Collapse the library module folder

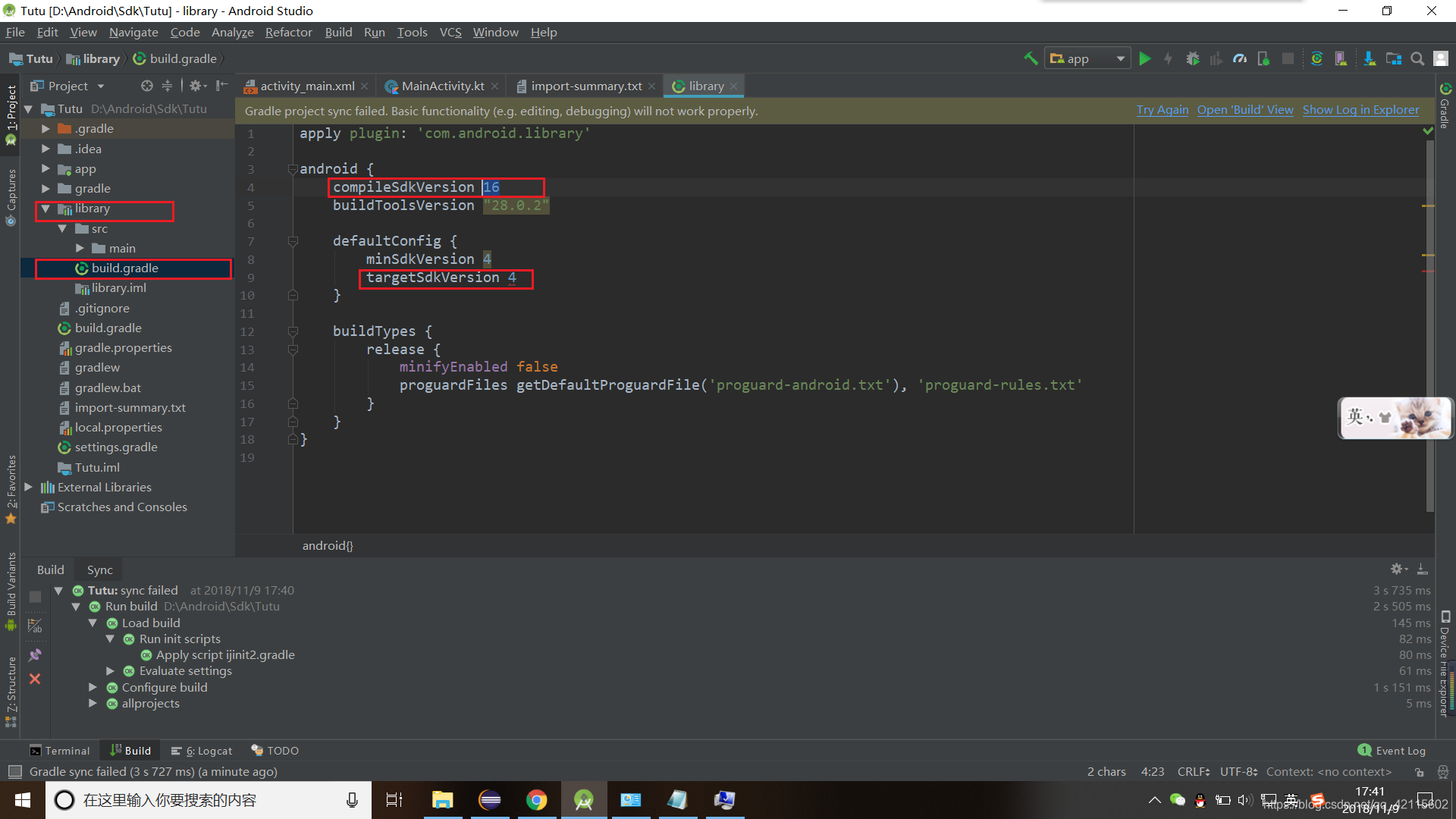45,209
